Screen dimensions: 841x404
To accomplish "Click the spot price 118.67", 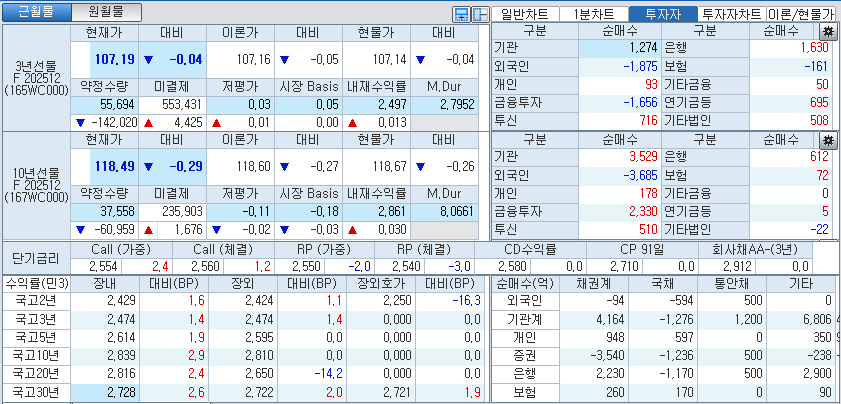I will [x=389, y=166].
